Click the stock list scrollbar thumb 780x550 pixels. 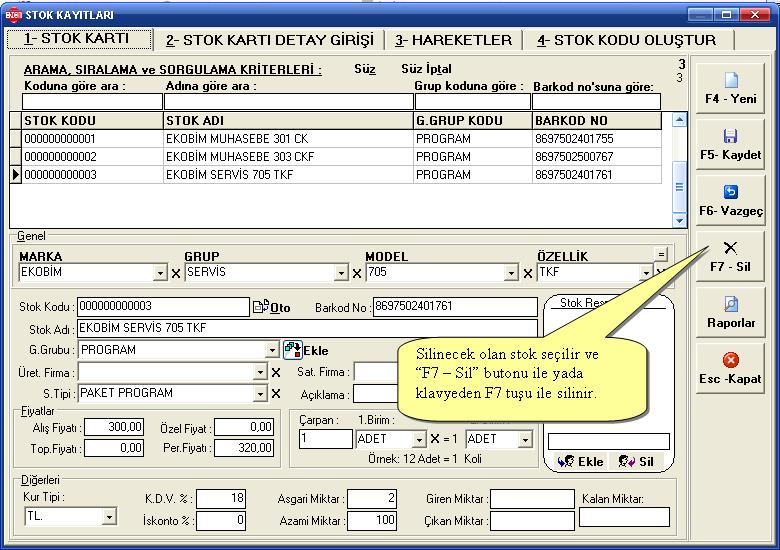coord(679,187)
